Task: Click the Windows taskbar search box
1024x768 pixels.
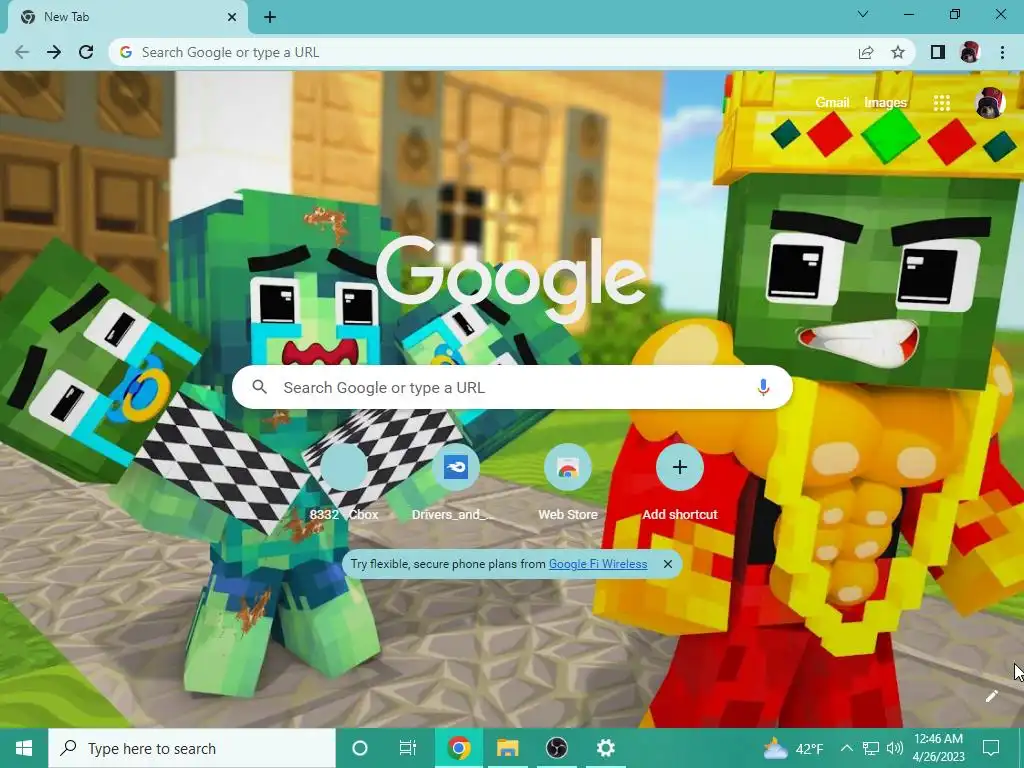Action: click(x=192, y=748)
